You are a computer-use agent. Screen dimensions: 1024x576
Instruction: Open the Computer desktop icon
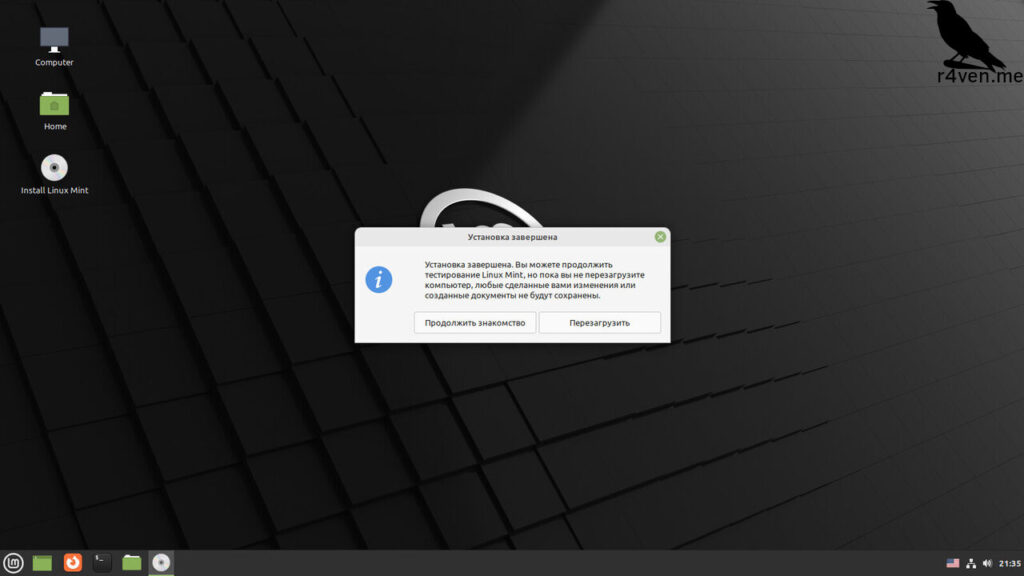tap(54, 41)
